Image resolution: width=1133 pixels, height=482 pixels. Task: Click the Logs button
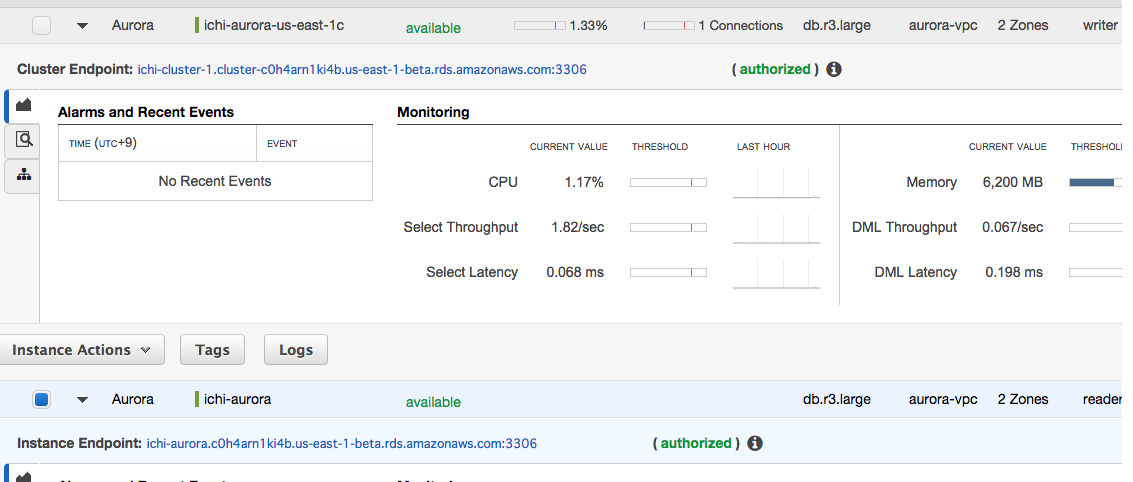[x=295, y=350]
